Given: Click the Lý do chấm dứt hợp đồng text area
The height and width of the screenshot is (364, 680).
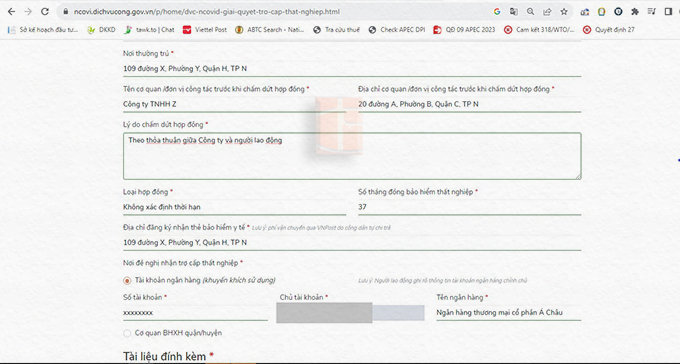Looking at the screenshot, I should click(352, 156).
